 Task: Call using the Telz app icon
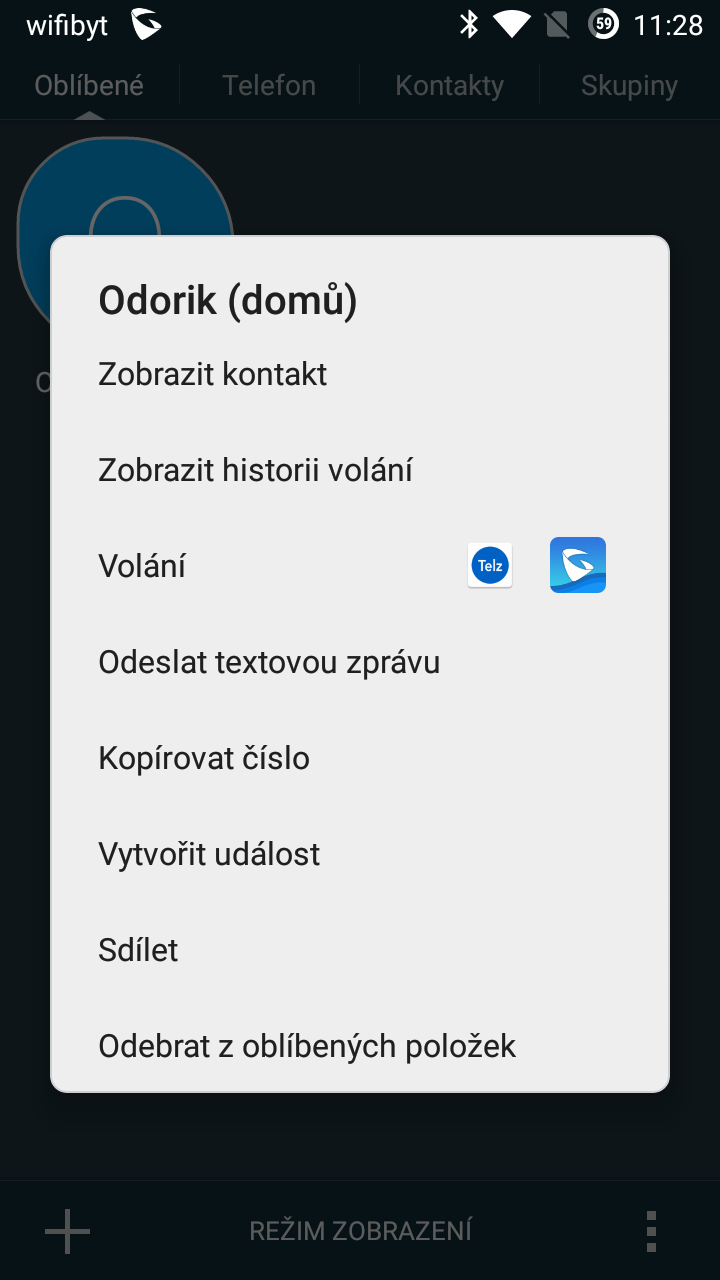[490, 565]
